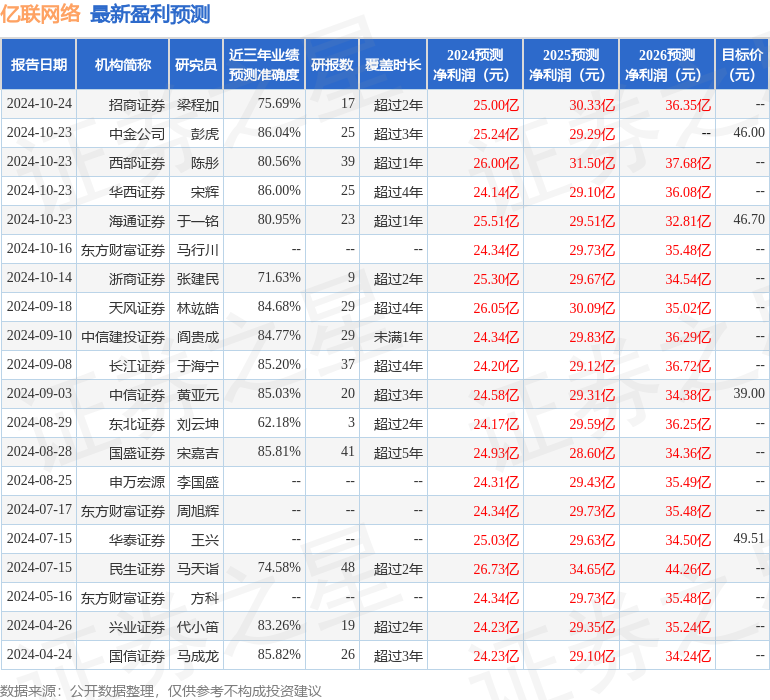Click 2024 forecast 25.00亿
The image size is (770, 700).
point(496,105)
